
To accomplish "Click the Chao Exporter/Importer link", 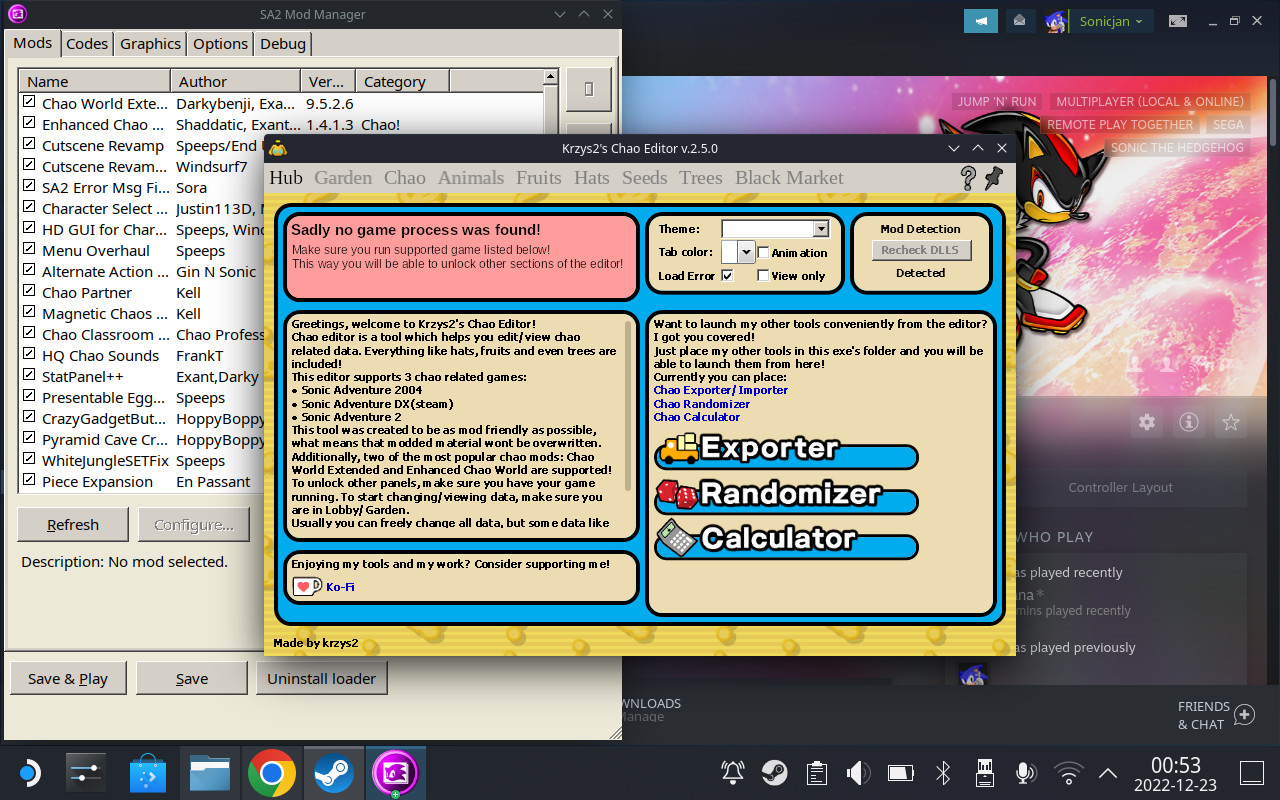I will (x=721, y=390).
